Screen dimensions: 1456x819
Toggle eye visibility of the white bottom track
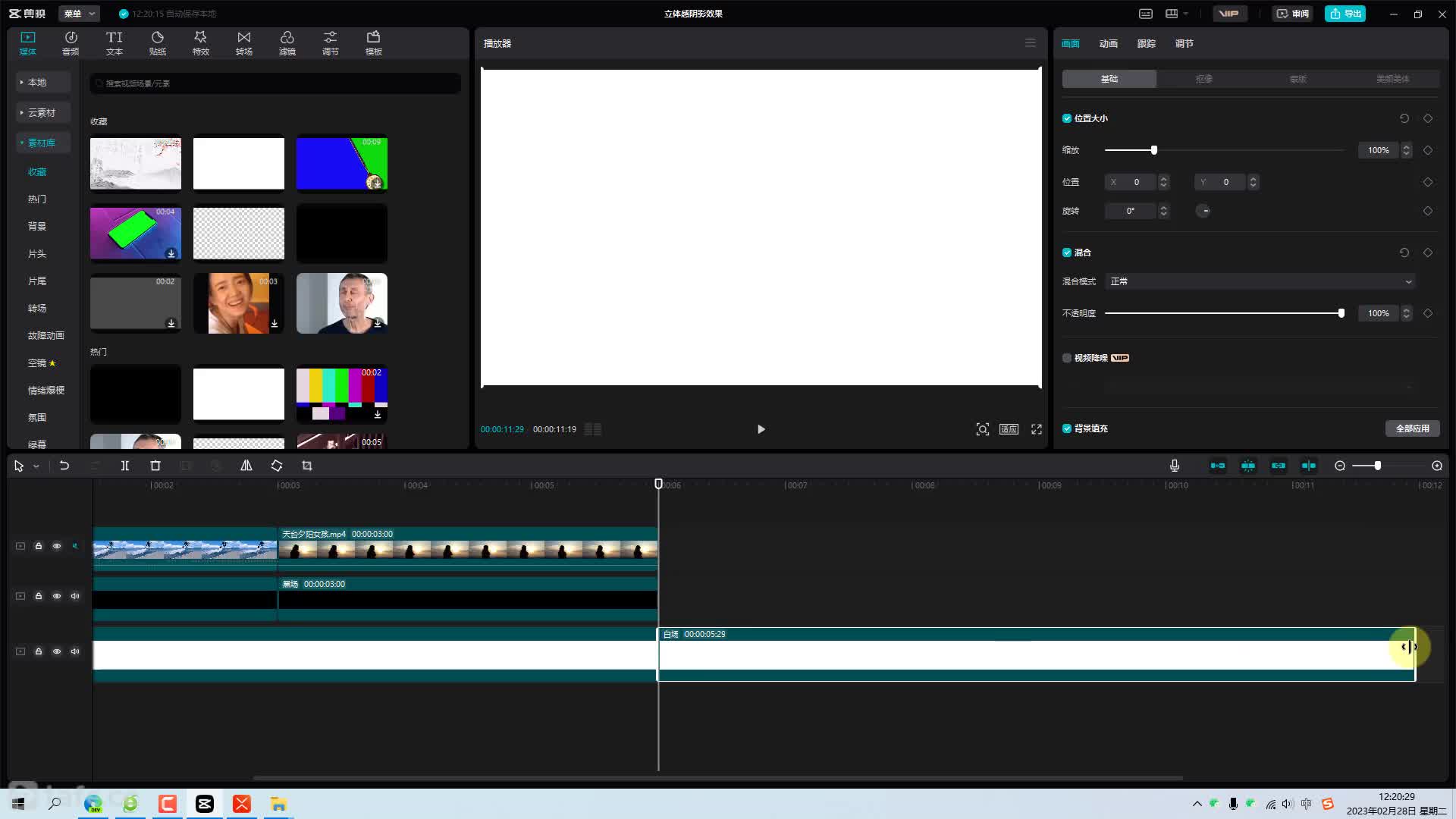coord(57,651)
